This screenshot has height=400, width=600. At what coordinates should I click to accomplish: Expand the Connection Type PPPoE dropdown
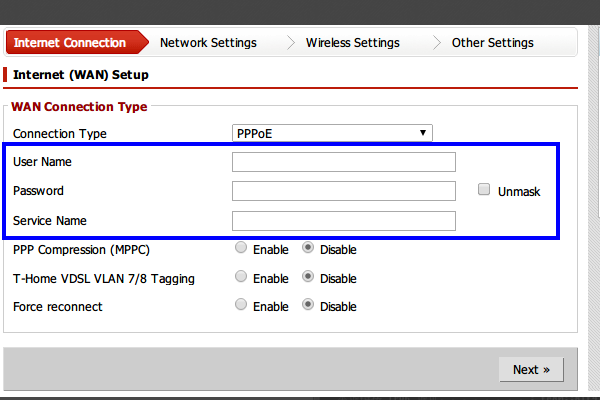332,133
